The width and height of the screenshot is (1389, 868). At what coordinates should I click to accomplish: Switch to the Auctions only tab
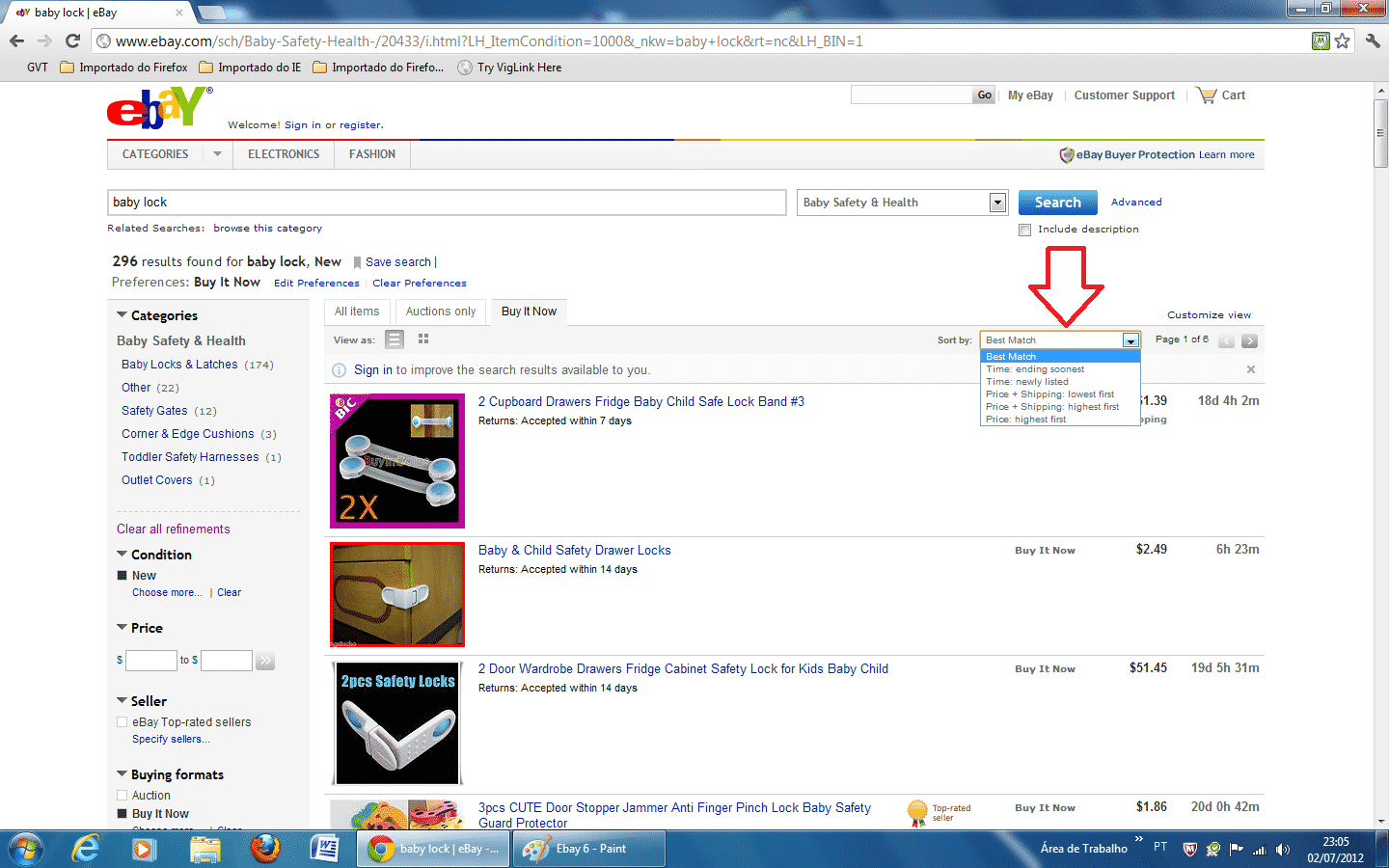pyautogui.click(x=440, y=312)
